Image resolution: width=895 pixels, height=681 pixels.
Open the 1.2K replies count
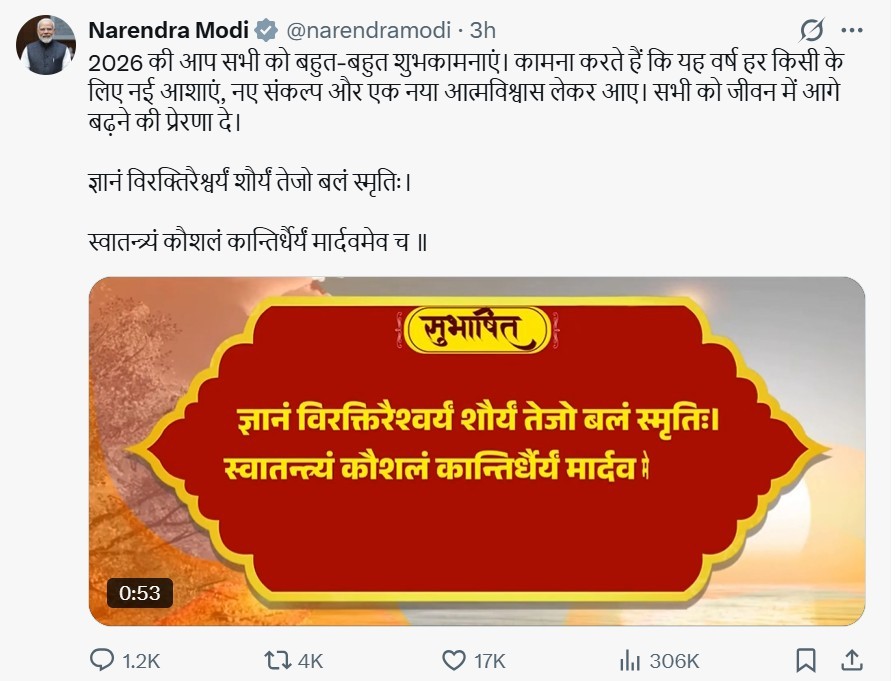pyautogui.click(x=141, y=661)
